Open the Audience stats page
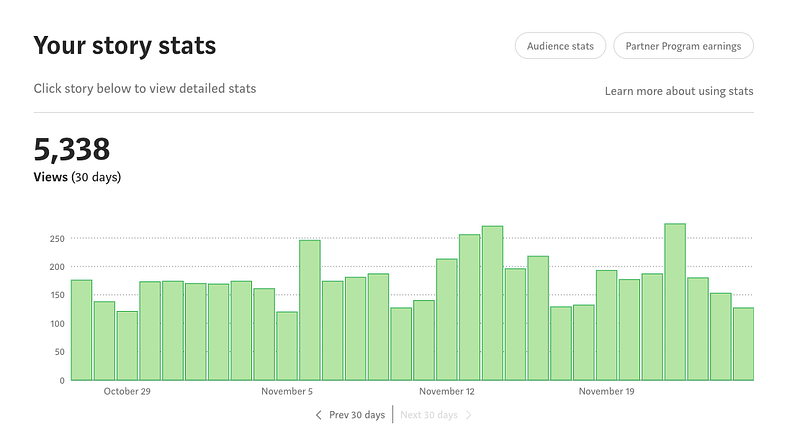 (560, 46)
